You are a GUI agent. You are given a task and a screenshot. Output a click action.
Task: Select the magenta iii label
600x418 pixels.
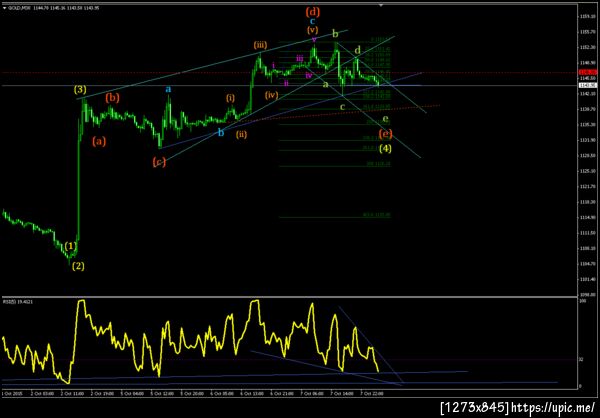(300, 58)
